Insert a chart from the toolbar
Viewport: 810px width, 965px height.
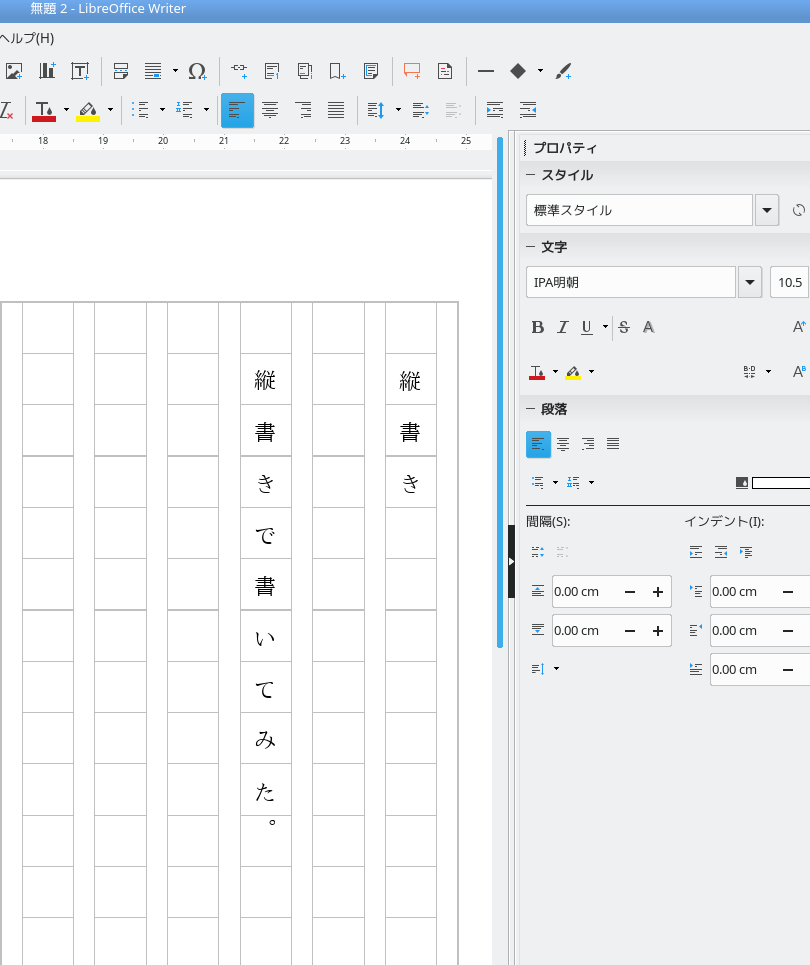pos(47,71)
